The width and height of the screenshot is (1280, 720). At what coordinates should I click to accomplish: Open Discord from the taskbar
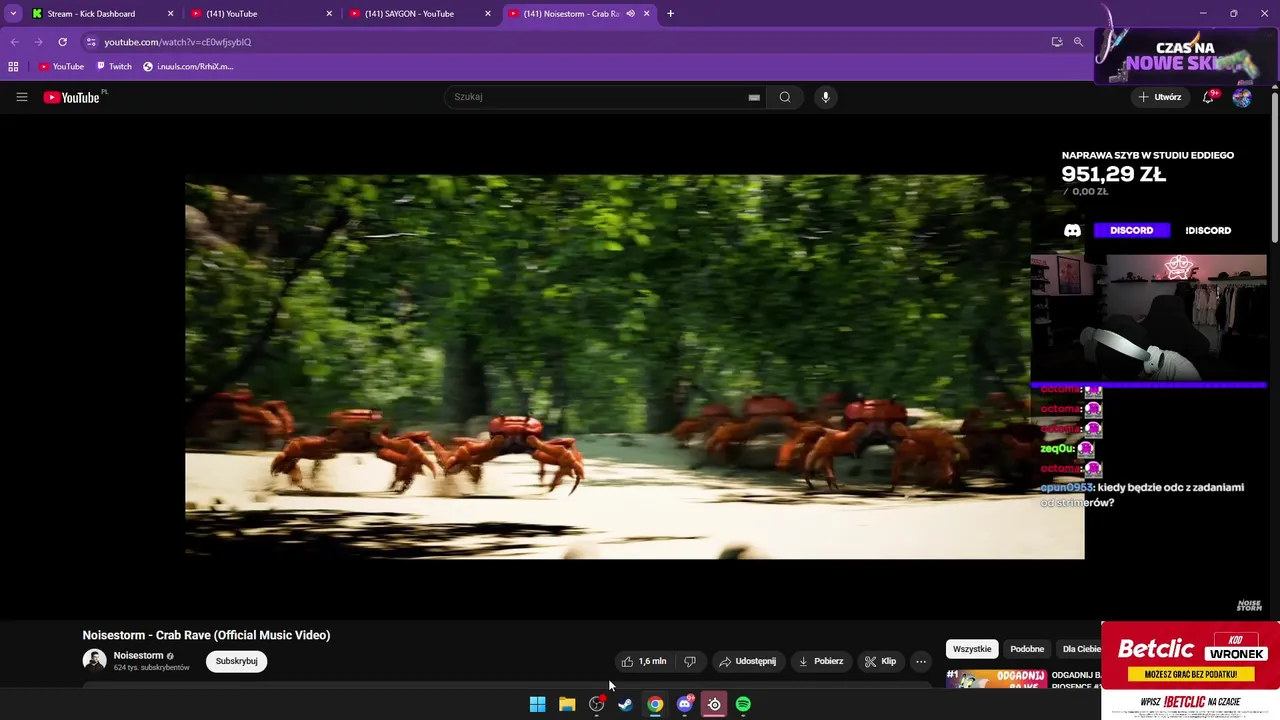[x=685, y=704]
